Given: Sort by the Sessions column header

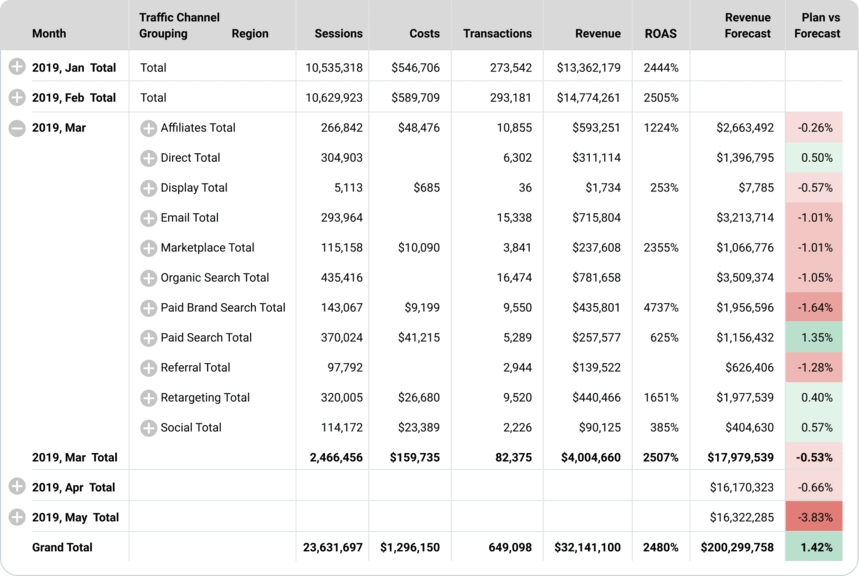Looking at the screenshot, I should click(x=338, y=33).
